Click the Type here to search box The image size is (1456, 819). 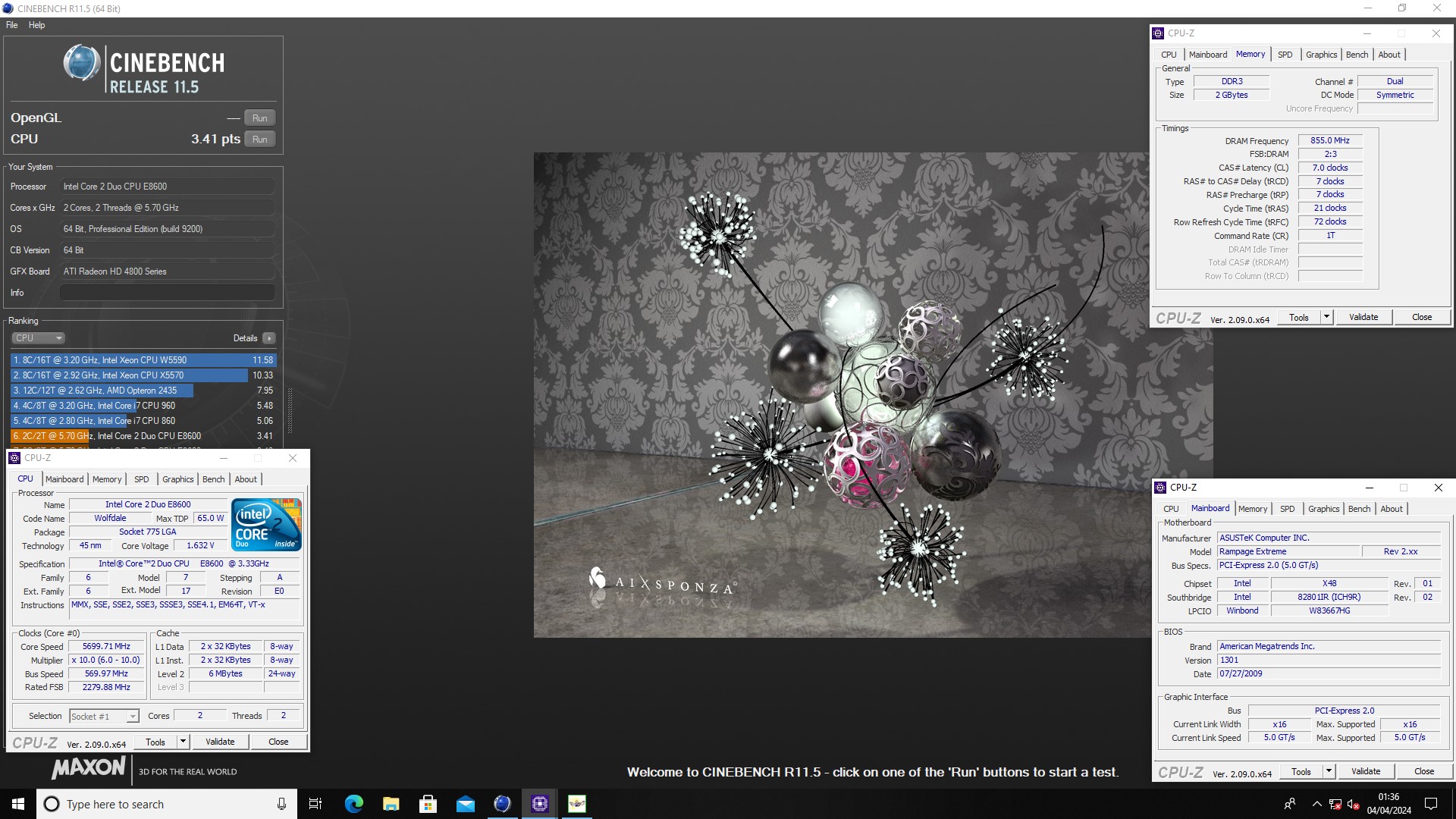[167, 804]
